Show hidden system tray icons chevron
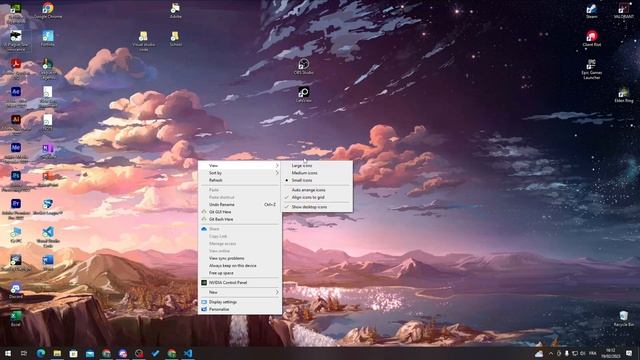 pos(551,353)
